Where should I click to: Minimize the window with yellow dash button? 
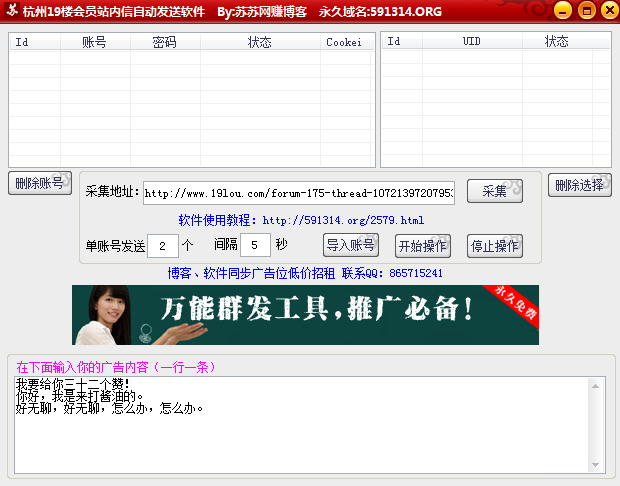click(x=563, y=11)
